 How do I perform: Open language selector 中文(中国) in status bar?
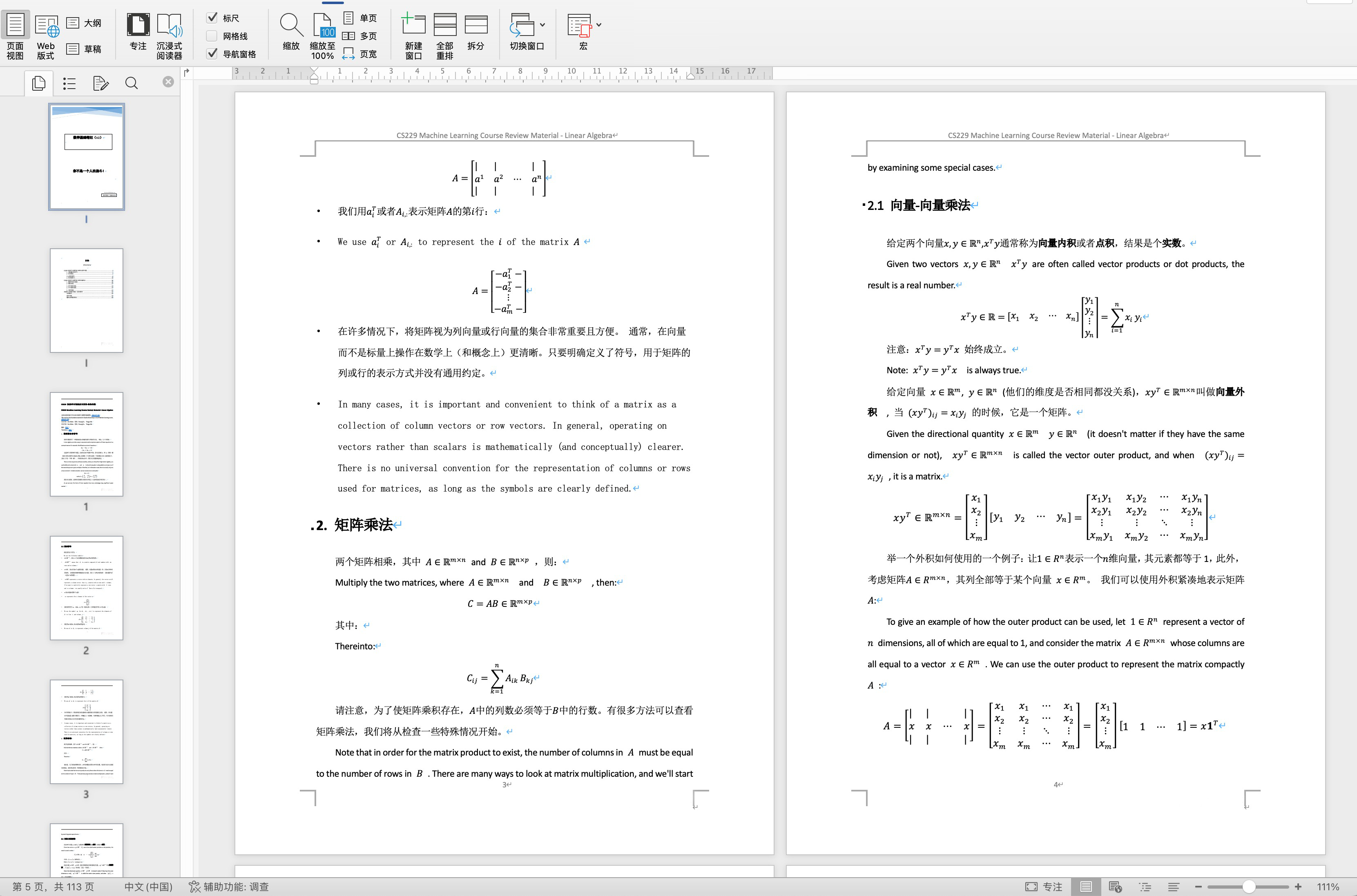[149, 886]
